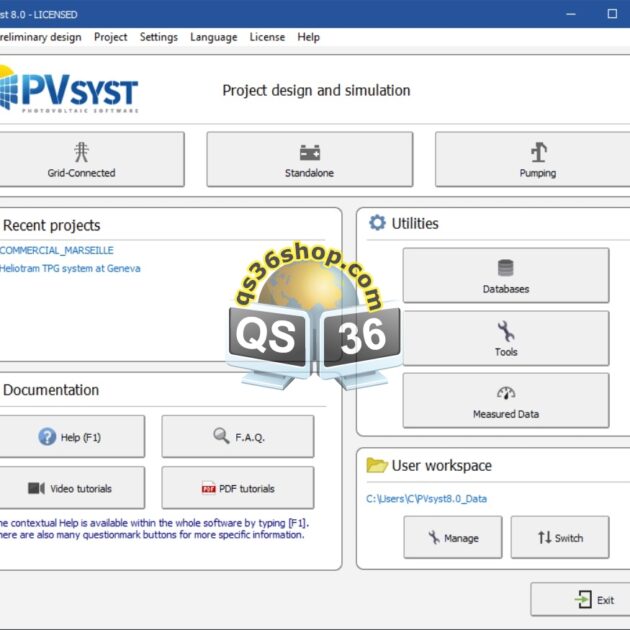Click the Documentation heading
Screen dimensions: 630x630
[x=51, y=390]
